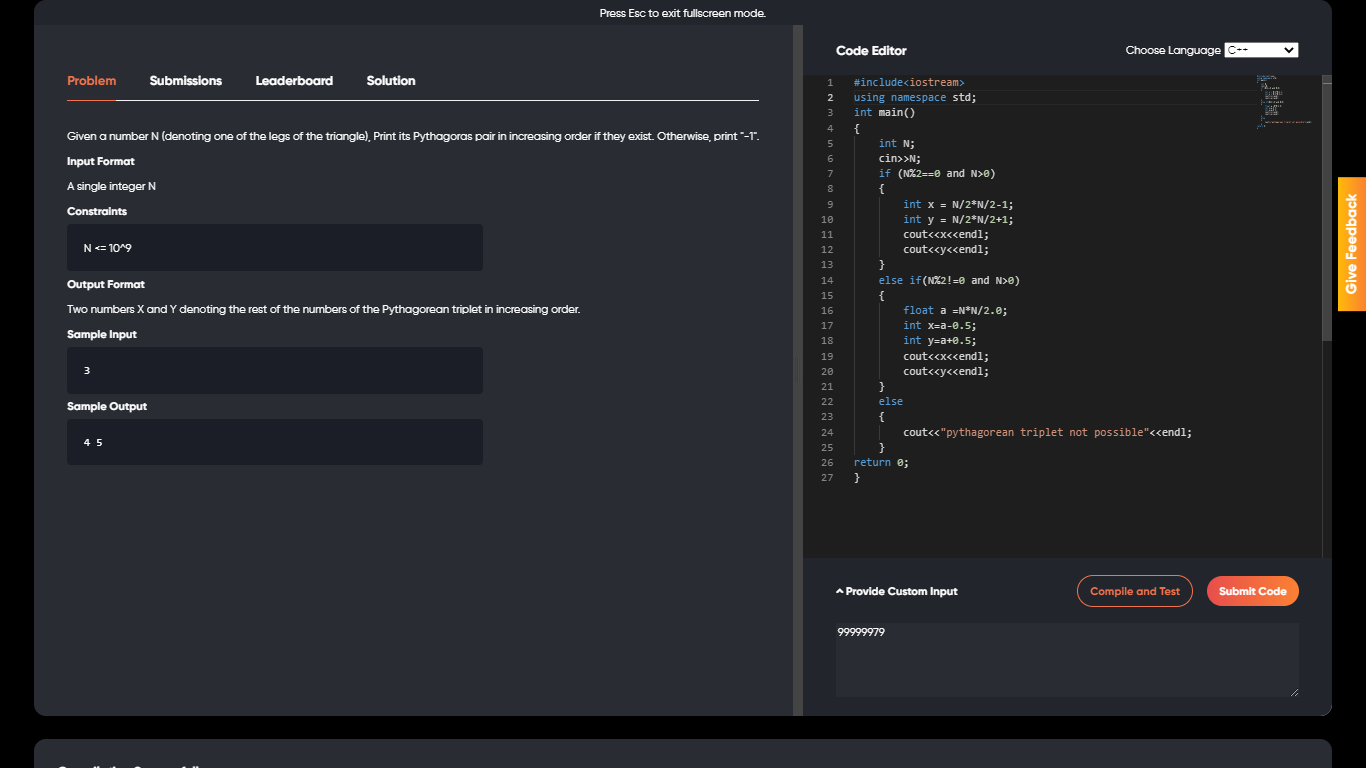This screenshot has width=1366, height=768.
Task: Switch to the Submissions tab
Action: [x=186, y=81]
